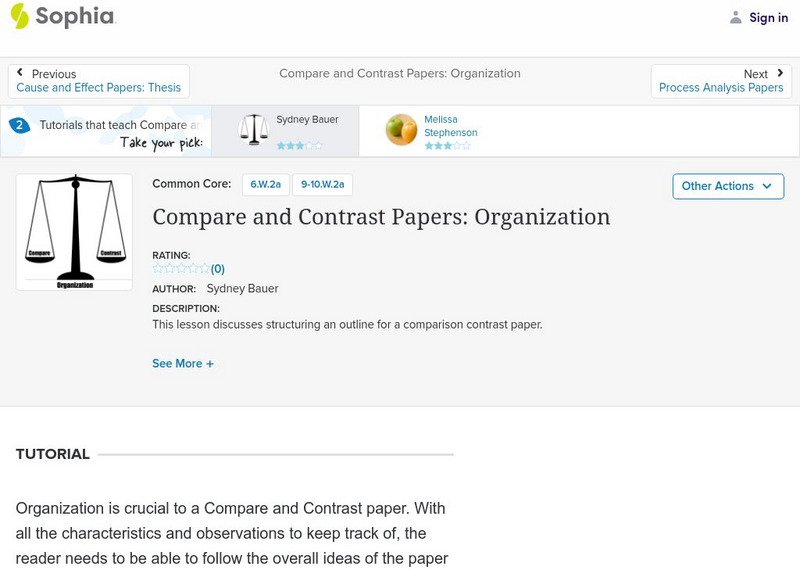Click the rating stars under RATING

point(181,268)
